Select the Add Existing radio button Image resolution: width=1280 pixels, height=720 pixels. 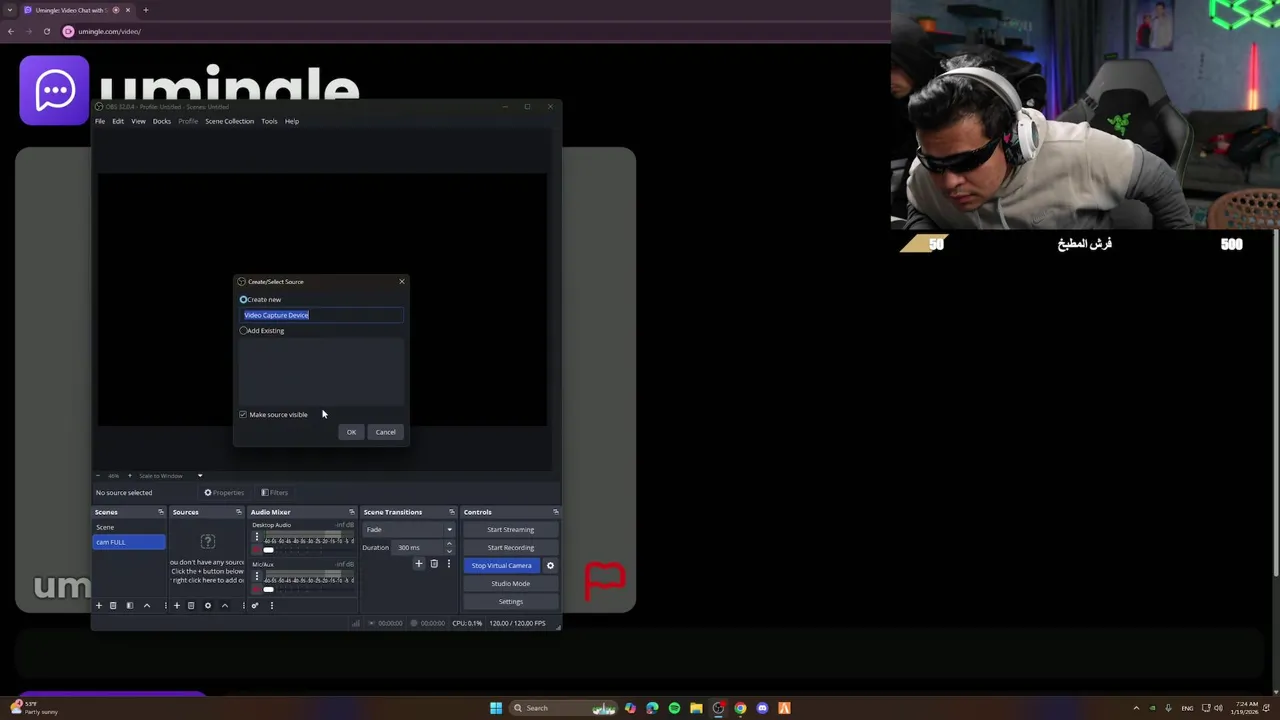pyautogui.click(x=243, y=331)
